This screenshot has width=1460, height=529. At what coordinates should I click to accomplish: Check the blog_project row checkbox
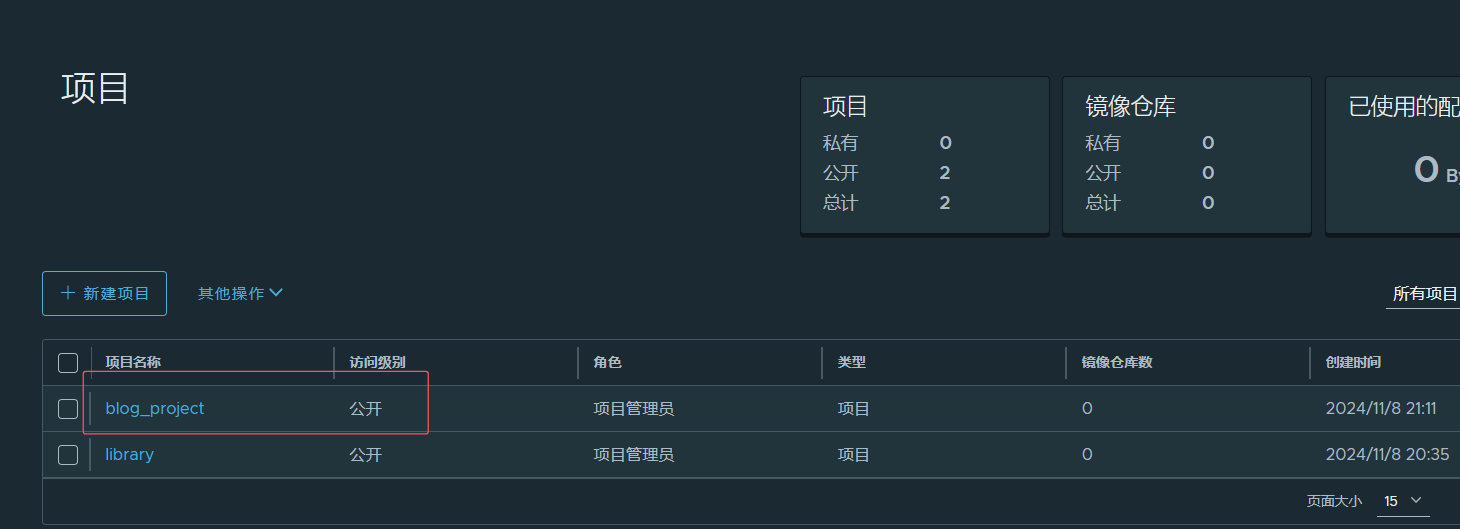point(68,408)
